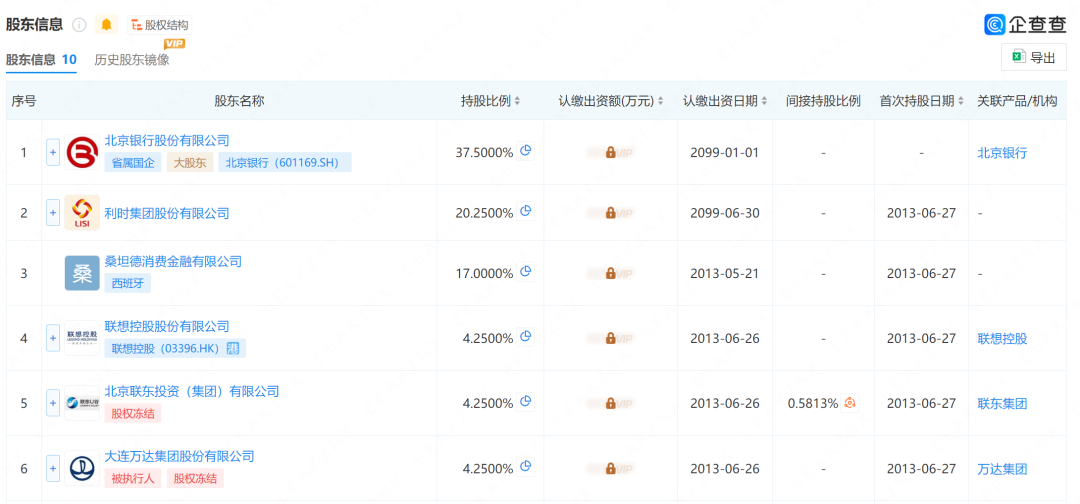Viewport: 1080px width, 504px height.
Task: Click the info icon next to 股东信息 heading
Action: (79, 25)
